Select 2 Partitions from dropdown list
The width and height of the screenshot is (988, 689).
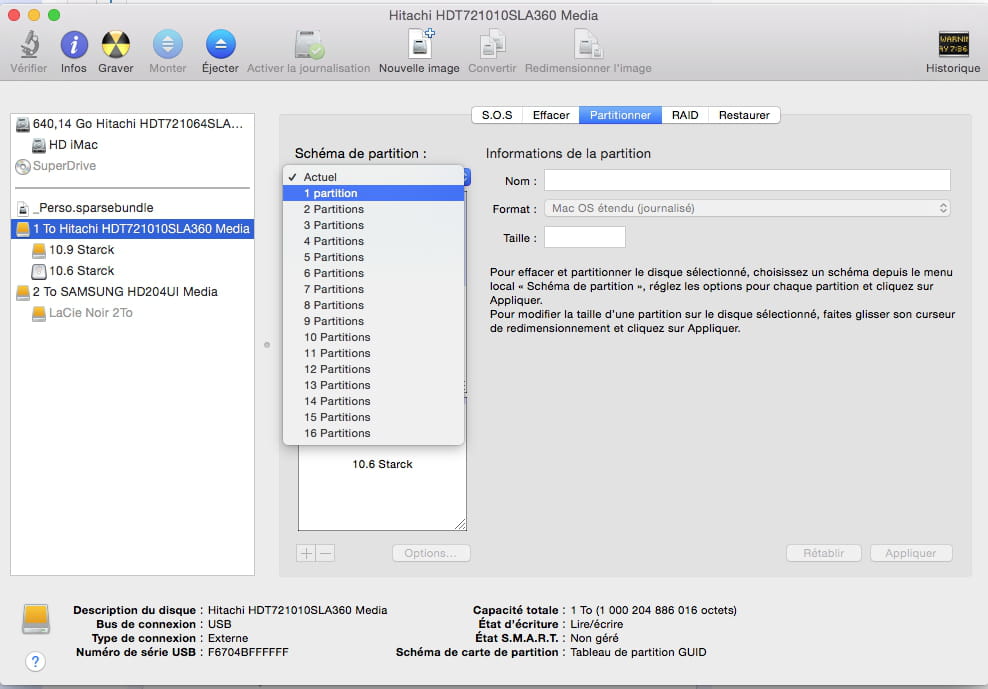point(334,209)
